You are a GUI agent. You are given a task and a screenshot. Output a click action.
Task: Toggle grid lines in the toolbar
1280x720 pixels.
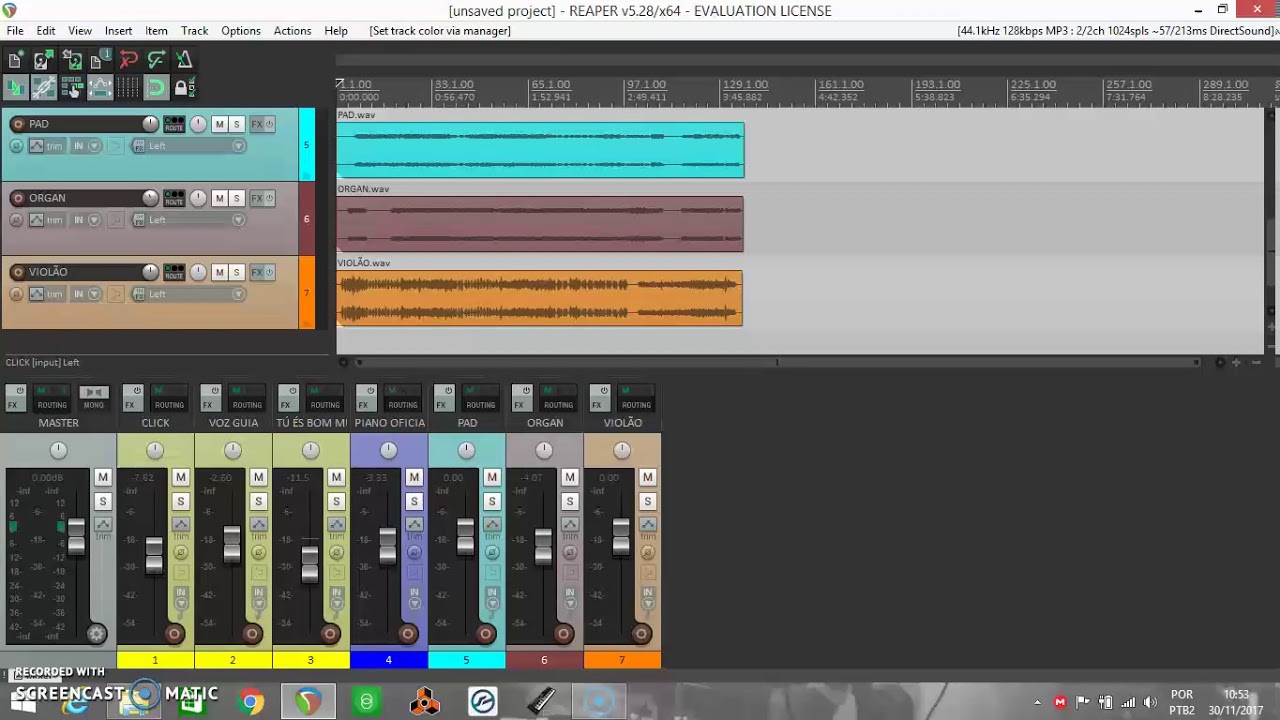[128, 88]
